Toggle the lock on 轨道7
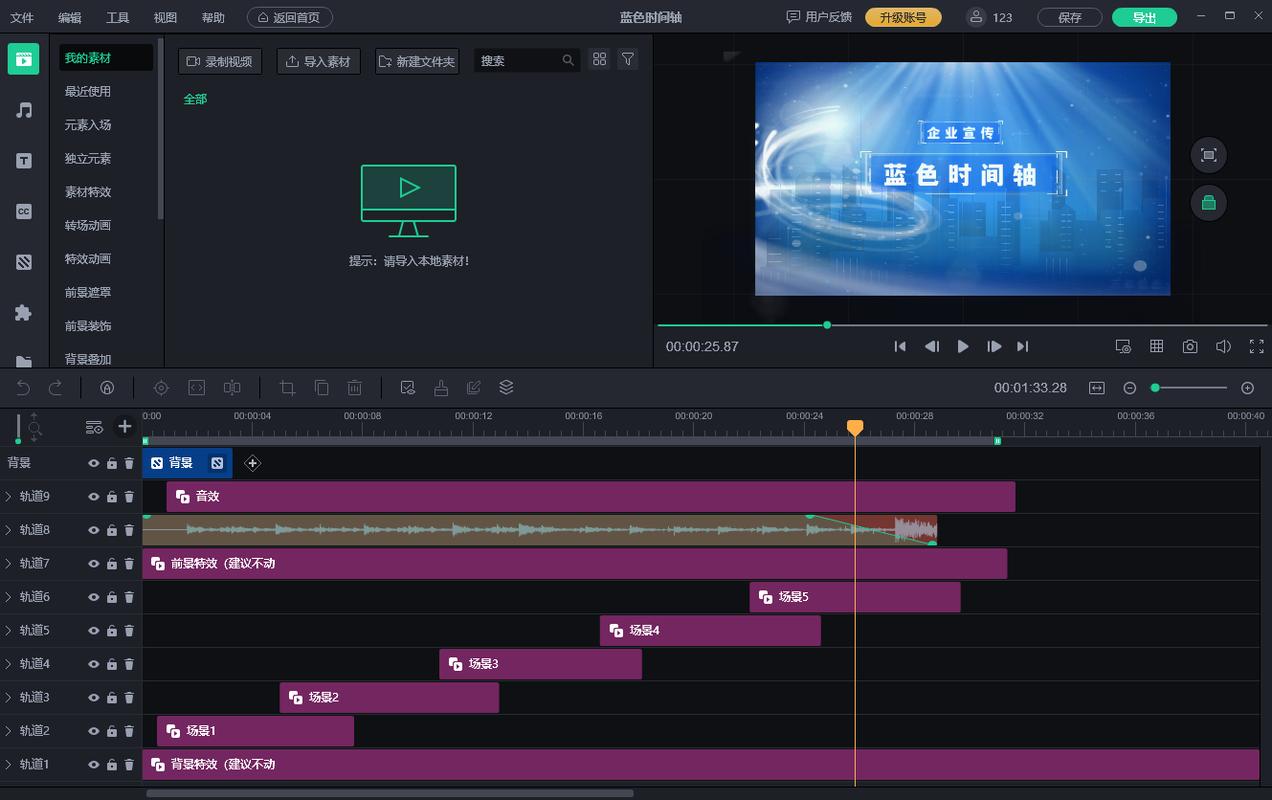1272x800 pixels. (x=111, y=564)
